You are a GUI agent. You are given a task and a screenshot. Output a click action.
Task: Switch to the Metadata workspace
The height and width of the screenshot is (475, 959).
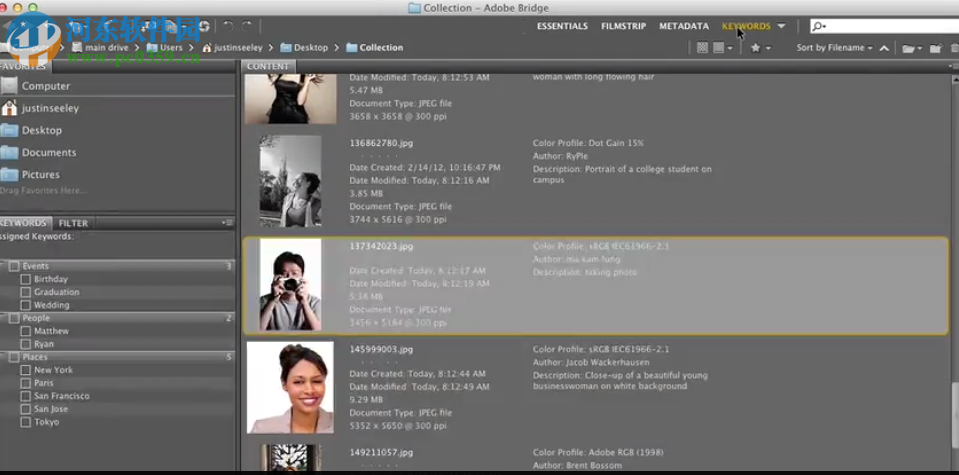tap(684, 26)
